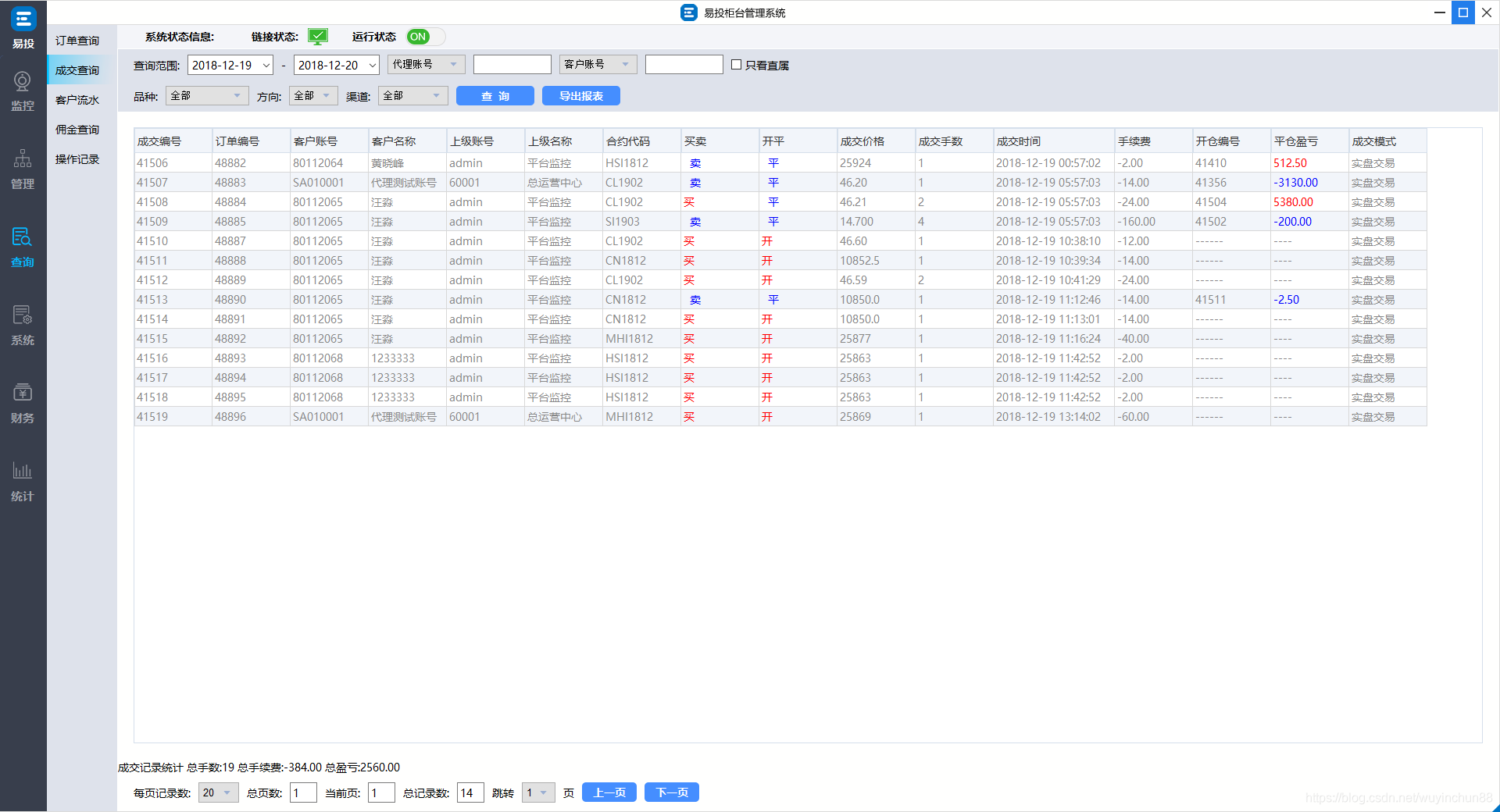Image resolution: width=1500 pixels, height=812 pixels.
Task: Click fee value -160.00
Action: click(1136, 222)
